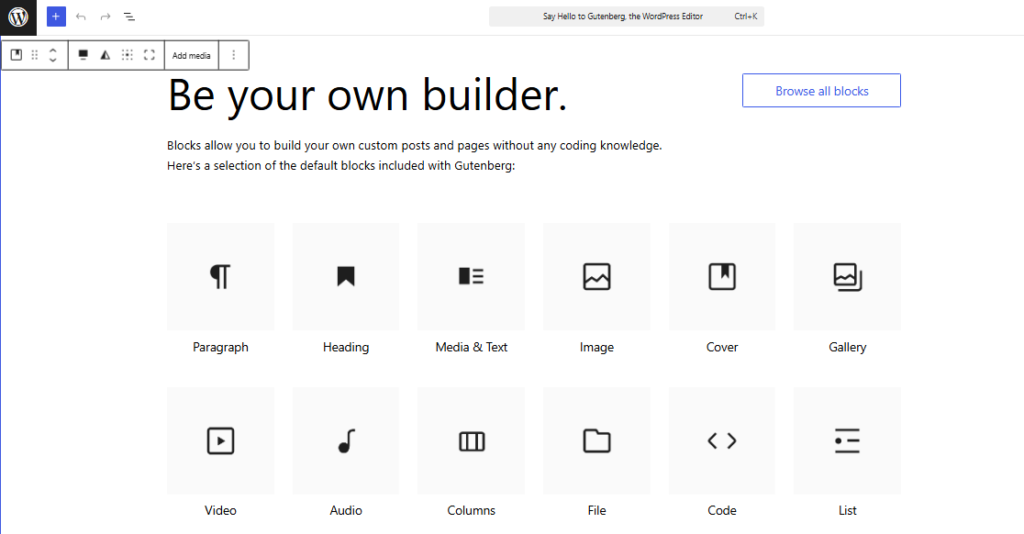Image resolution: width=1024 pixels, height=534 pixels.
Task: Click the "List" caption text
Action: [x=848, y=510]
